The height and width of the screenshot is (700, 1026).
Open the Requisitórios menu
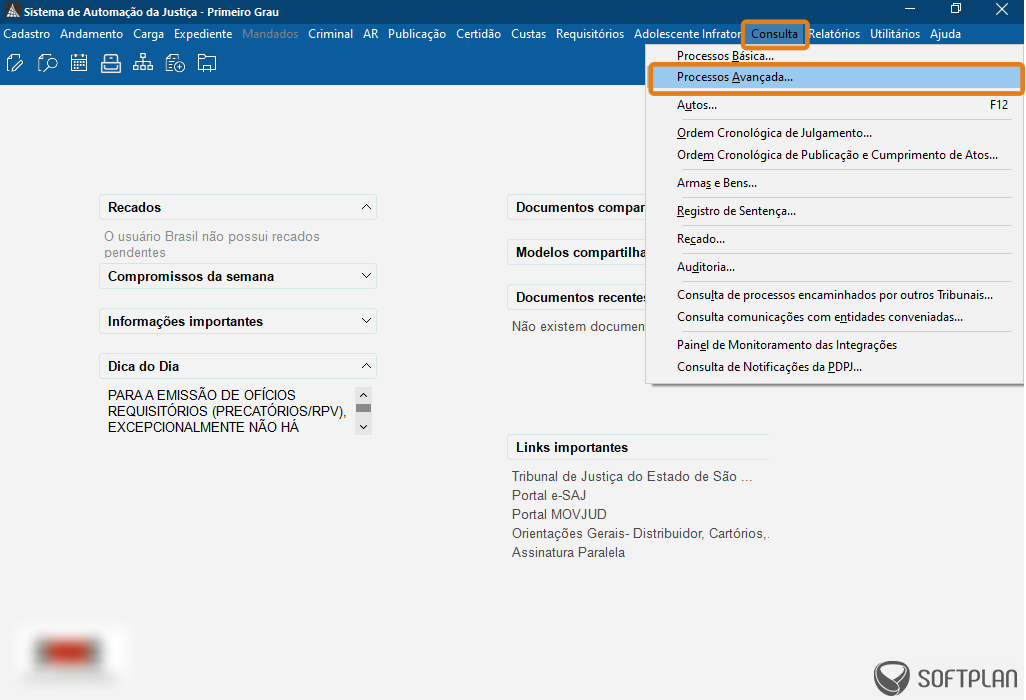(590, 34)
